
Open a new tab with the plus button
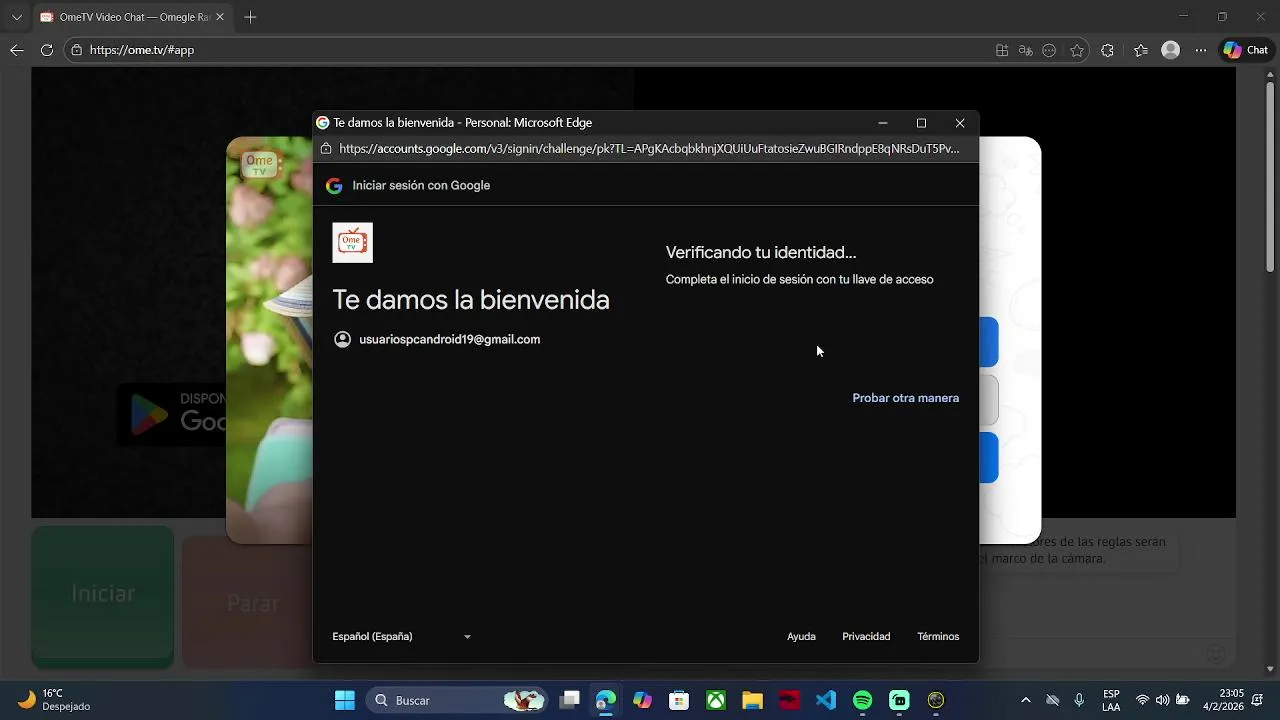pyautogui.click(x=250, y=17)
